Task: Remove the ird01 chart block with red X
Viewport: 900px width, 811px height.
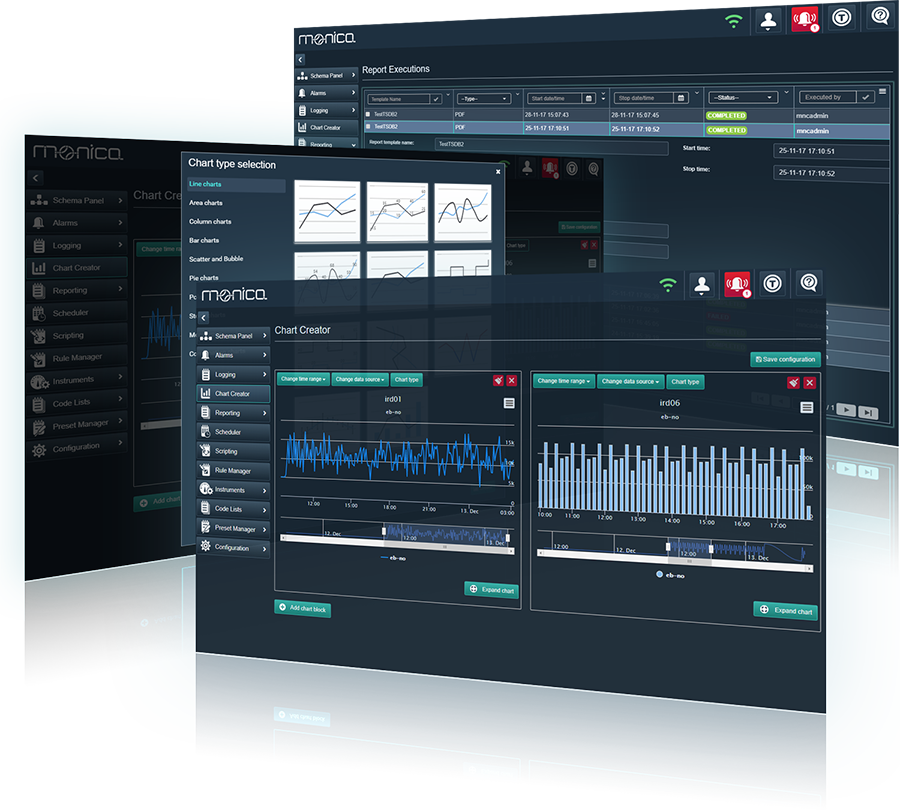Action: point(511,381)
